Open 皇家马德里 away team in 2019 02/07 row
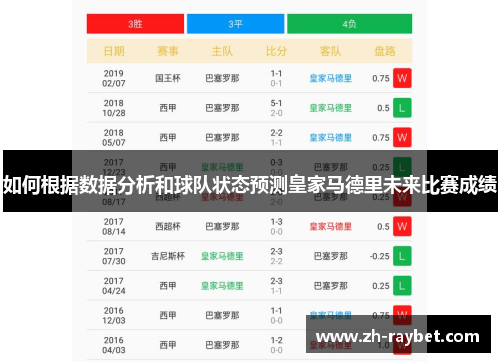This screenshot has height=362, width=500. pyautogui.click(x=331, y=78)
